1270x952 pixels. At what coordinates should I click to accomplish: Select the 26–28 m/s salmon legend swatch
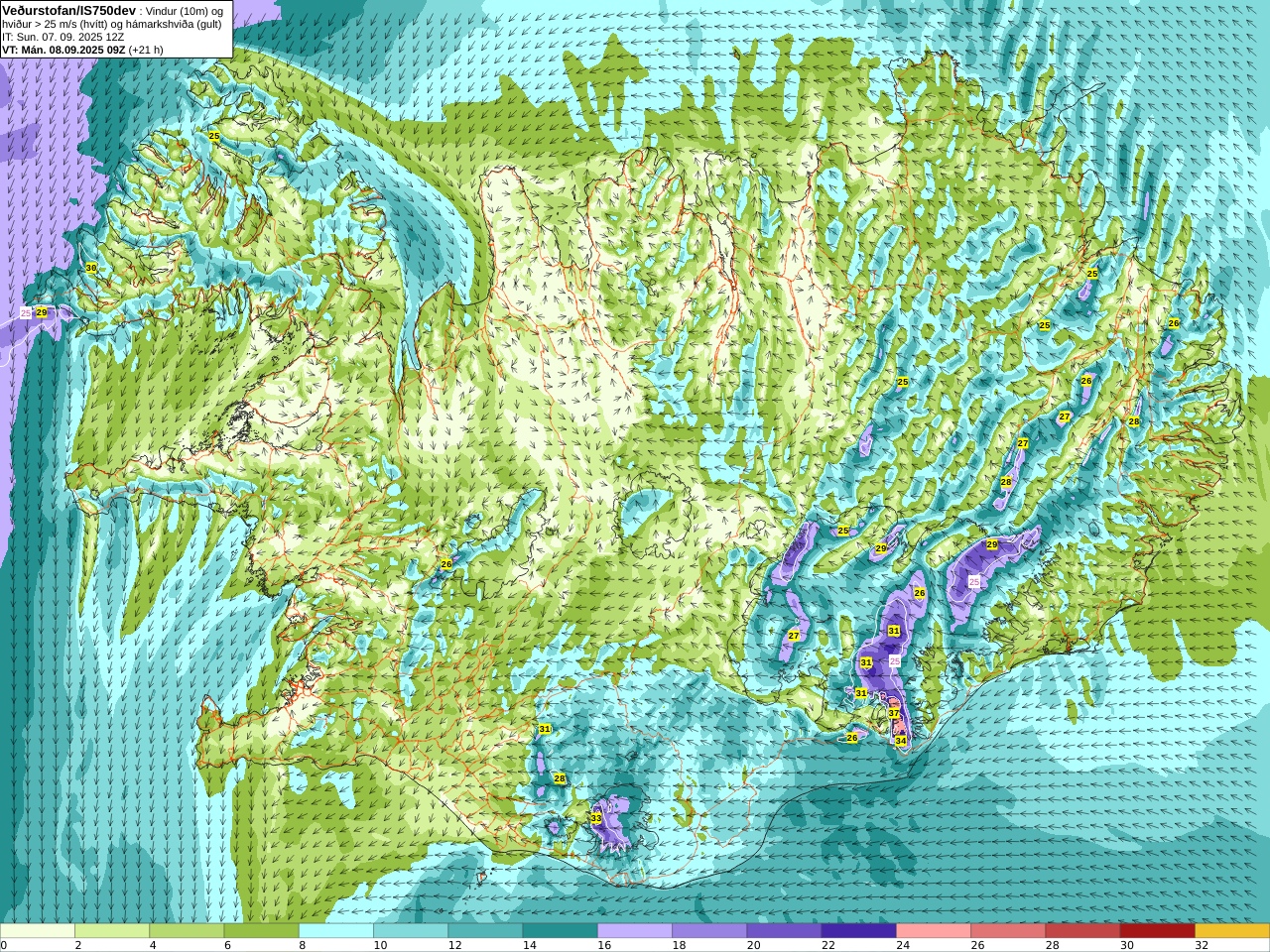point(1008,931)
